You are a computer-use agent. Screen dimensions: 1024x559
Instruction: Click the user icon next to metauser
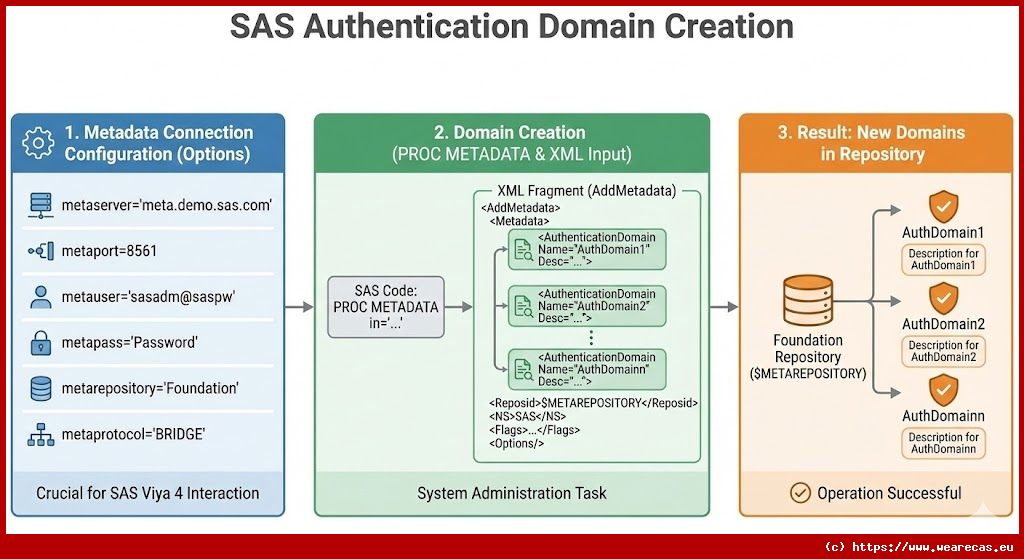pos(40,297)
